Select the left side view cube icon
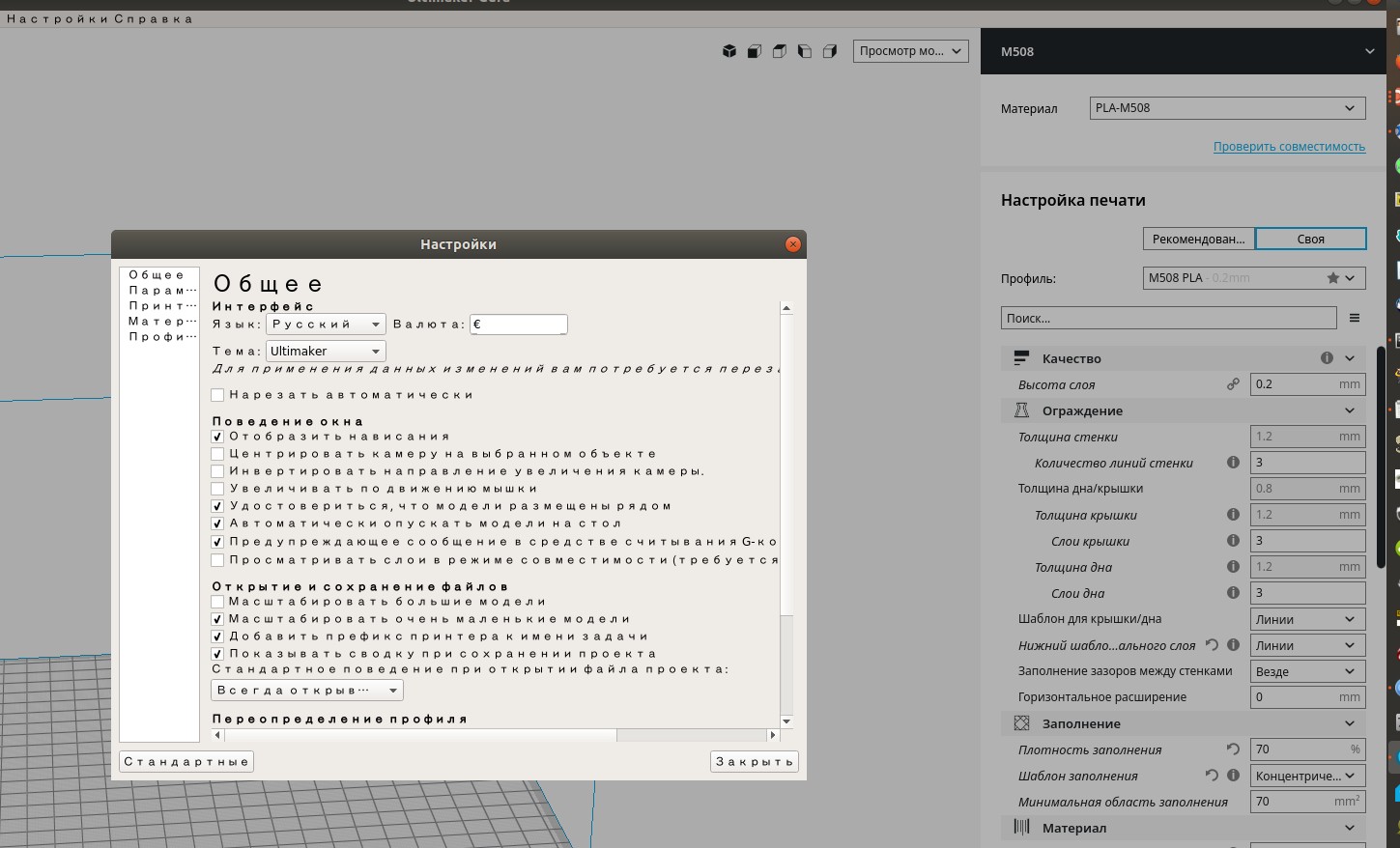Viewport: 1400px width, 848px height. (805, 51)
